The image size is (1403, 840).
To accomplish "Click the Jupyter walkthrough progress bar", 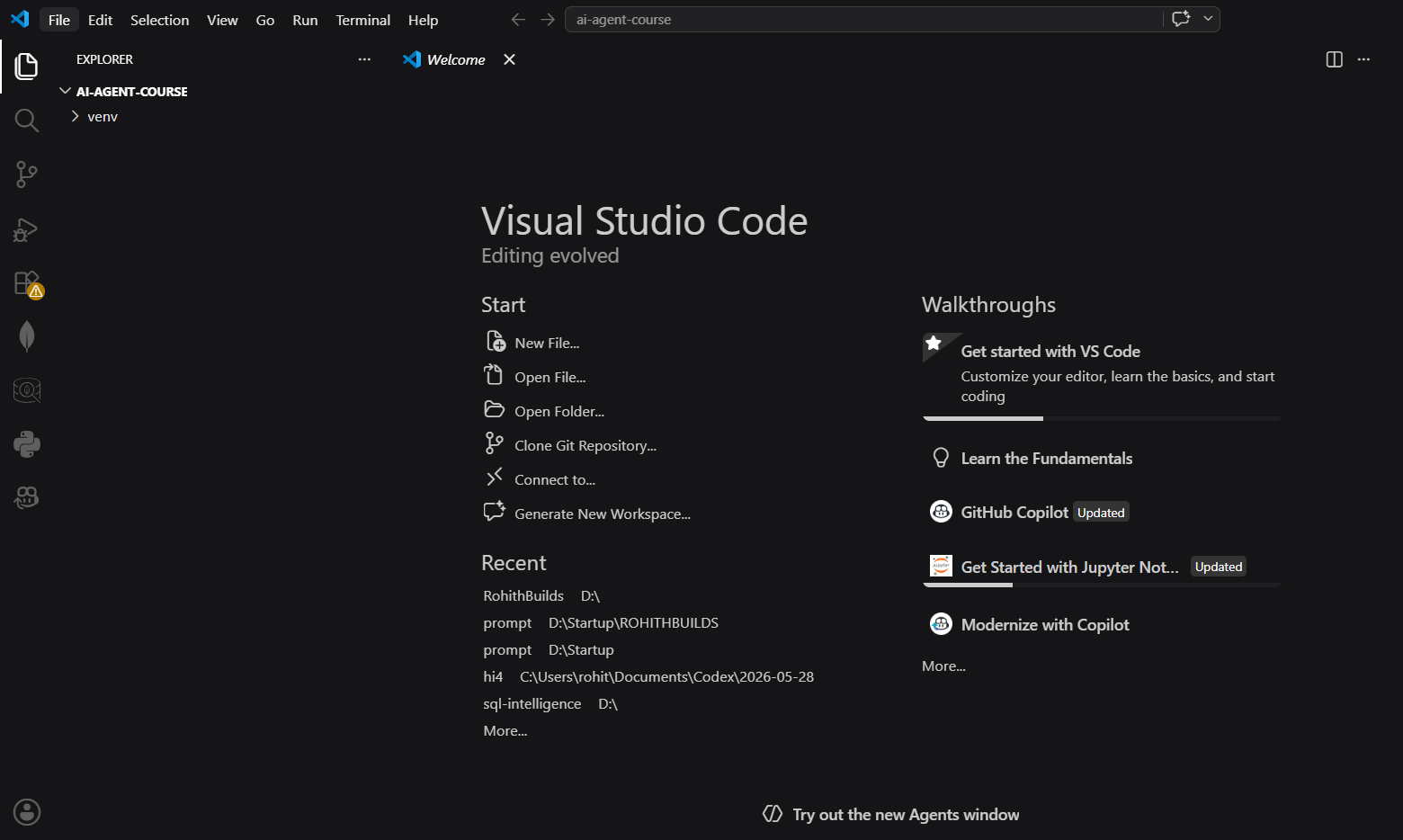I will coord(1102,585).
